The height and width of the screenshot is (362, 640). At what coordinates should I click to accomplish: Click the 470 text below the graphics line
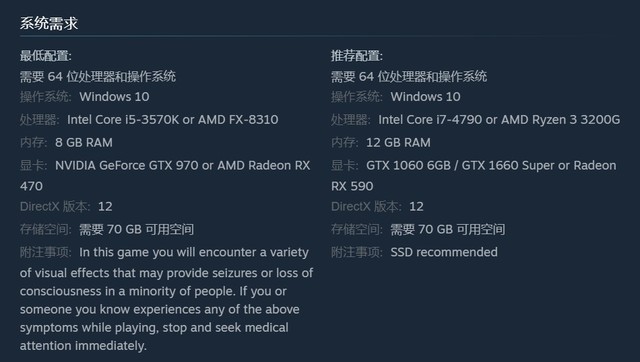pos(31,186)
